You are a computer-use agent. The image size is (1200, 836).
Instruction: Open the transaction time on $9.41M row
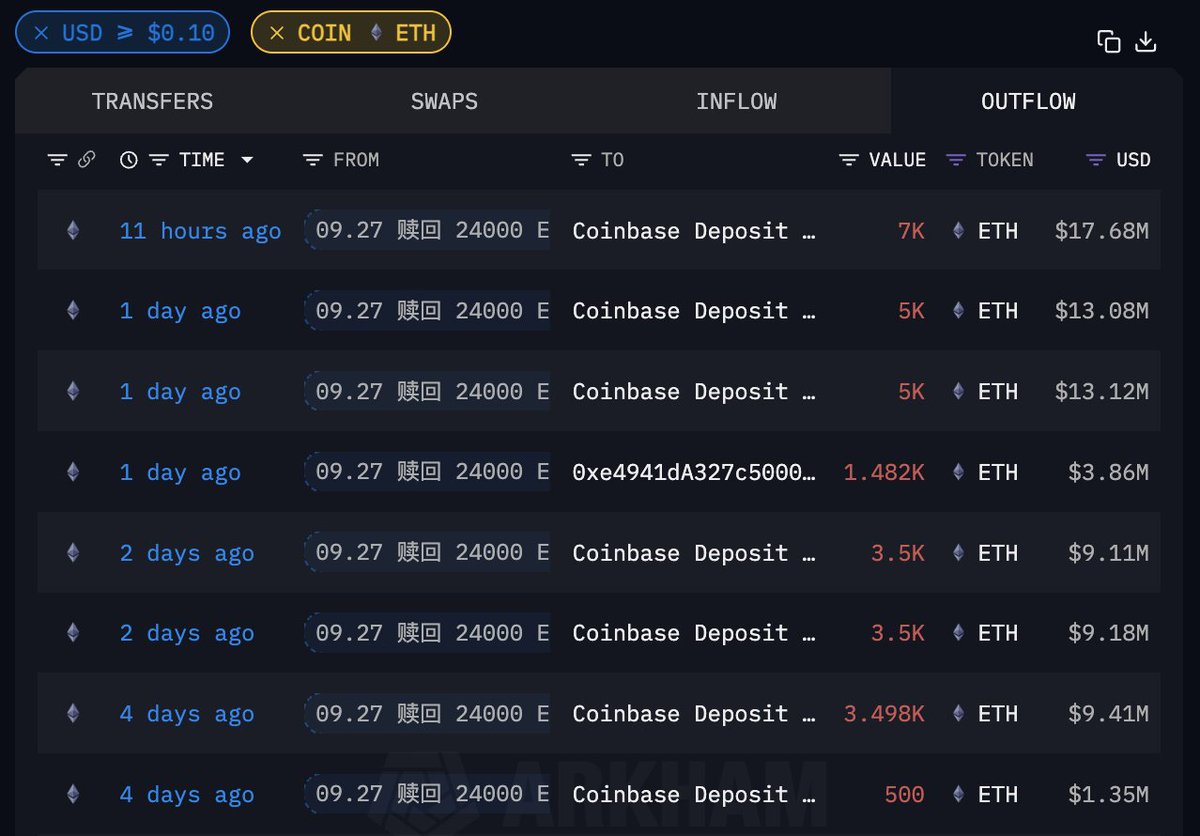coord(187,714)
